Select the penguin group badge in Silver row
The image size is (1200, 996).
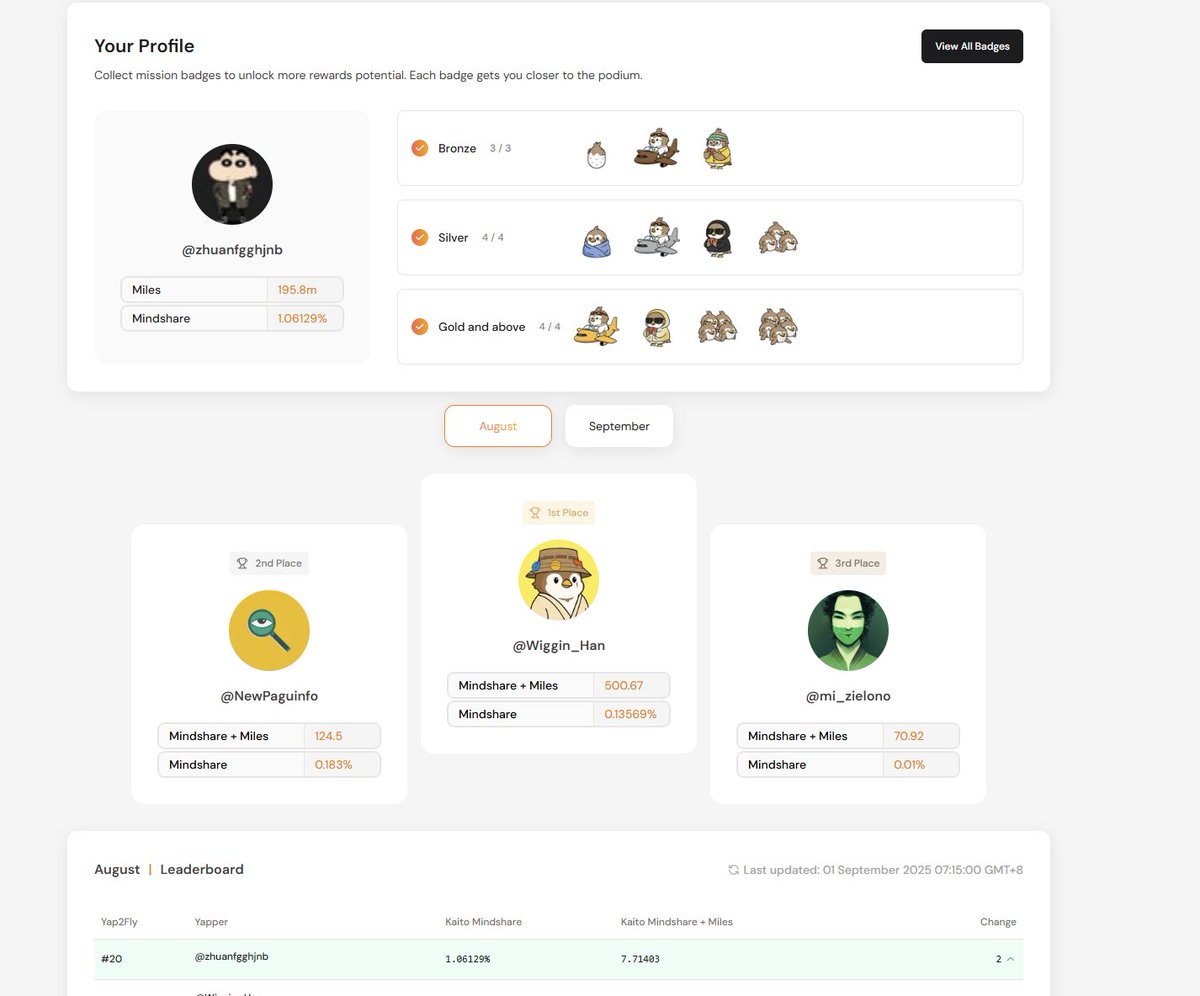[x=777, y=239]
